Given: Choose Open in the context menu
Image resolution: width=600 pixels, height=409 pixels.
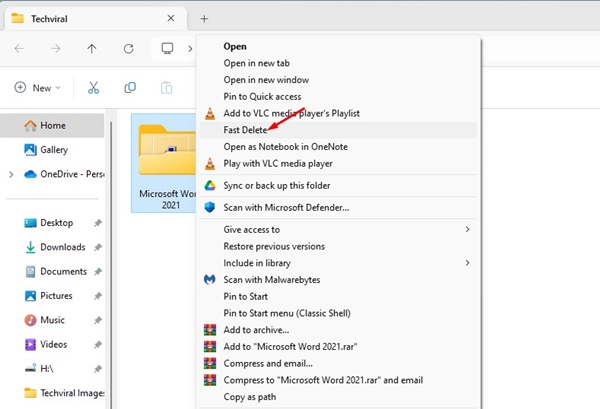Looking at the screenshot, I should (338, 46).
